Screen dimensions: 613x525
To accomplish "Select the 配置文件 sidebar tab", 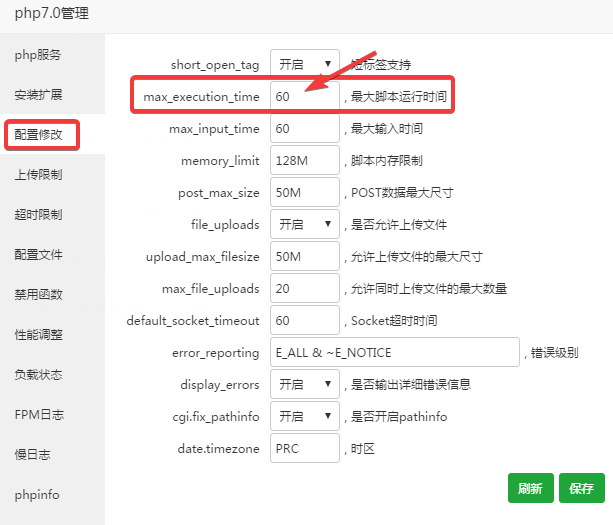I will coord(38,255).
